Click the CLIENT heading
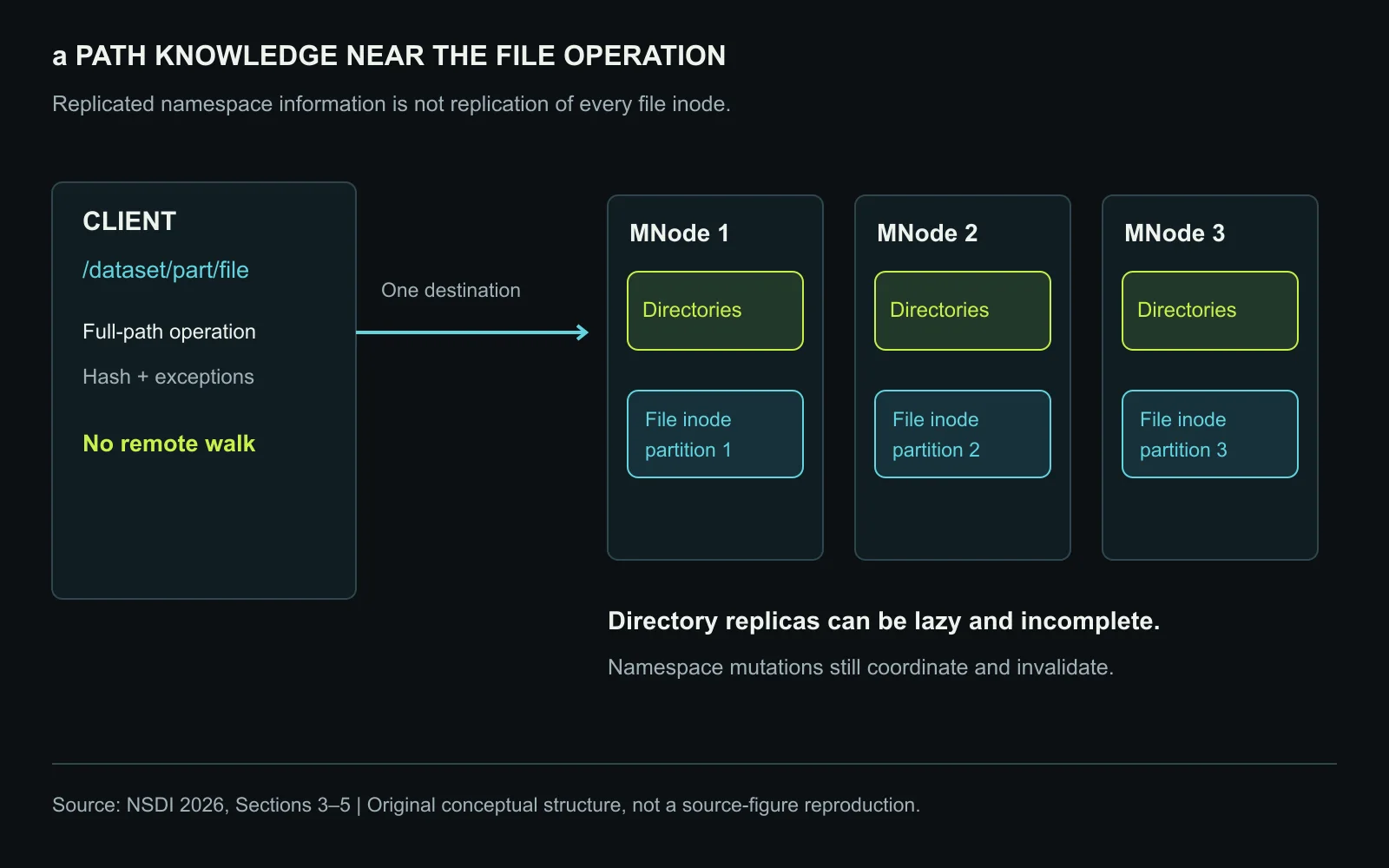The width and height of the screenshot is (1389, 868). pos(129,221)
